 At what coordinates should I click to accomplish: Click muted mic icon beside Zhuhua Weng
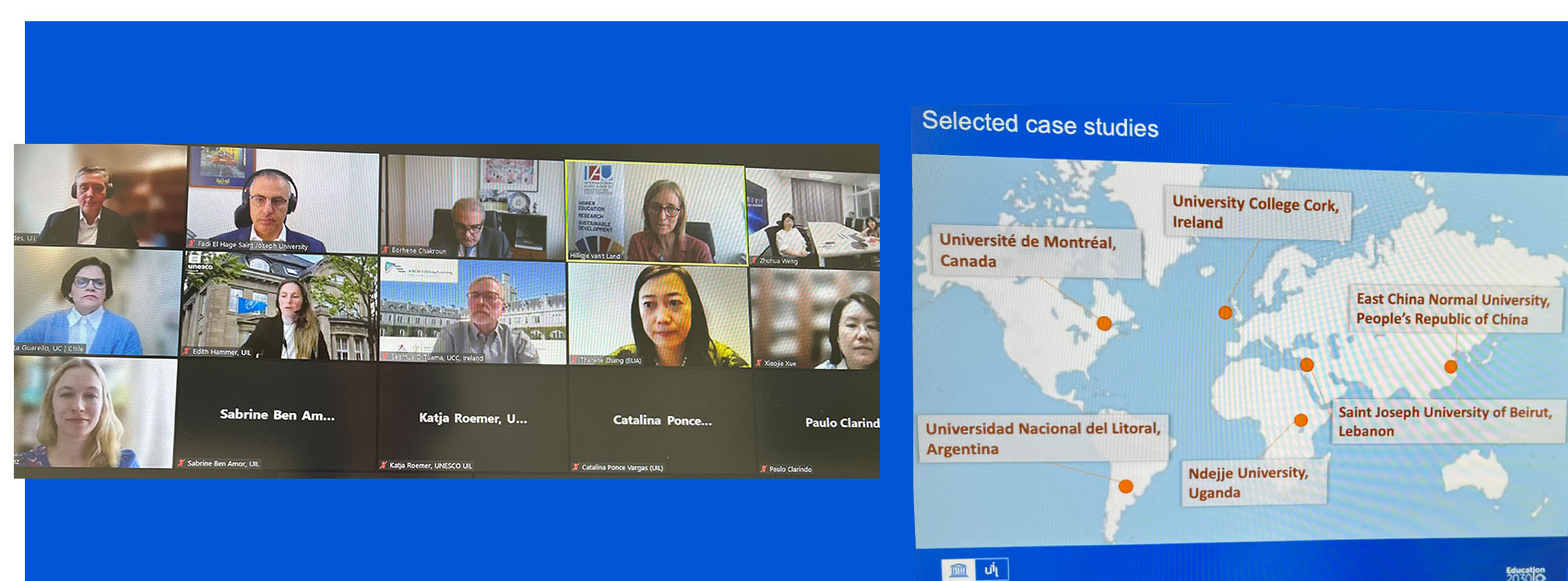(754, 261)
